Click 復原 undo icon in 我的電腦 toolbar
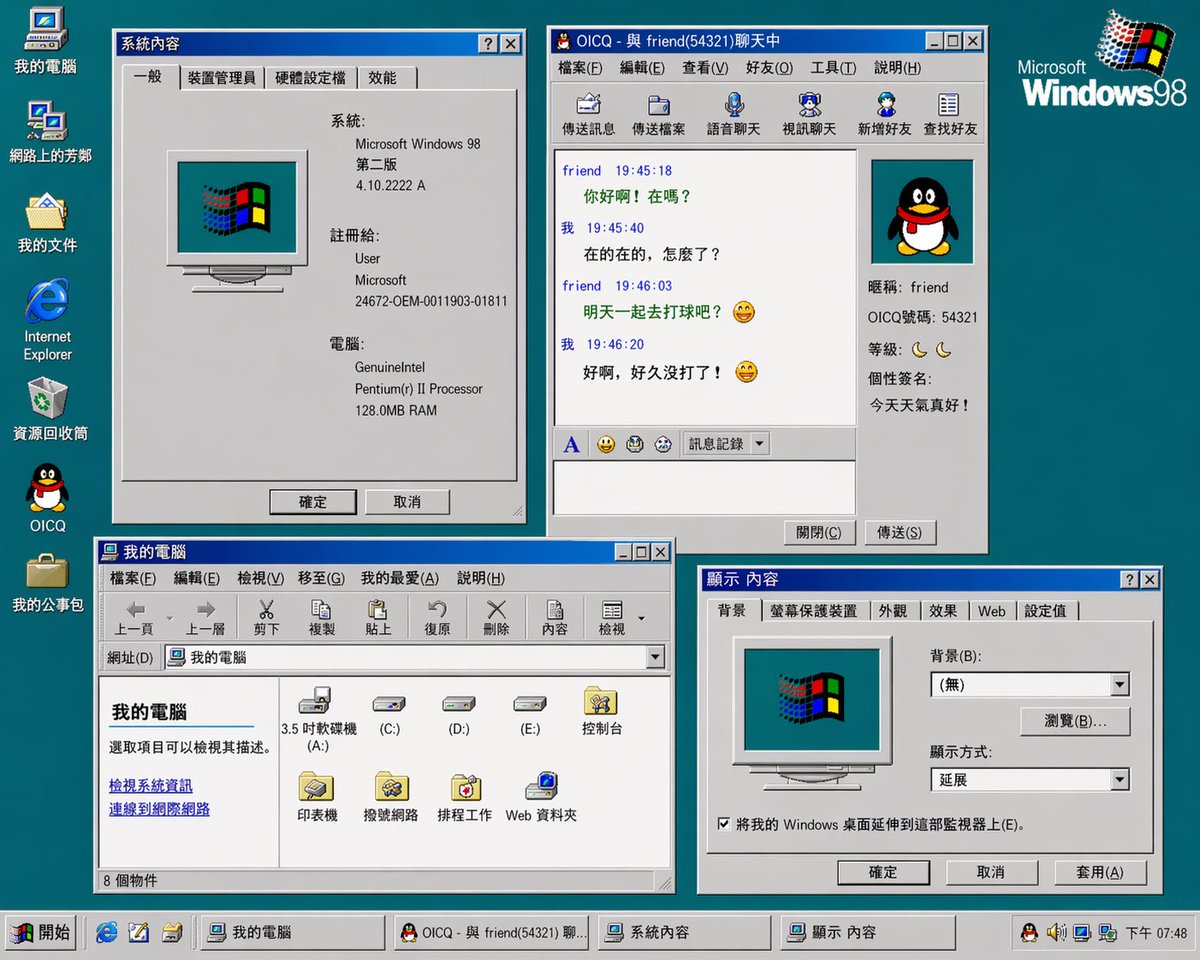The width and height of the screenshot is (1200, 960). click(437, 617)
